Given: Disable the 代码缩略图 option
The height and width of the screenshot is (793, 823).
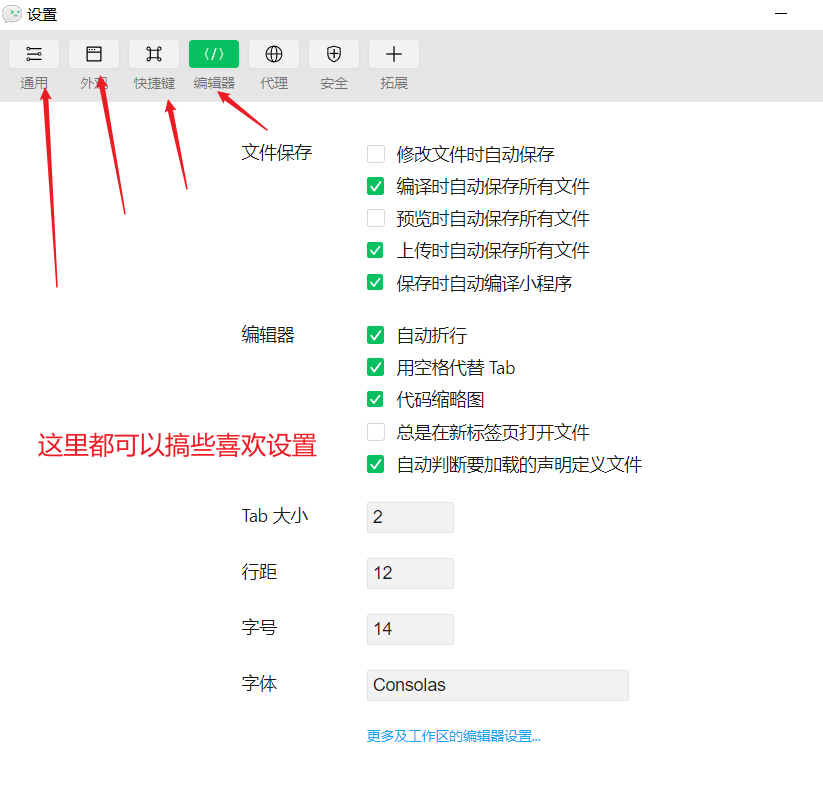Looking at the screenshot, I should (x=375, y=399).
